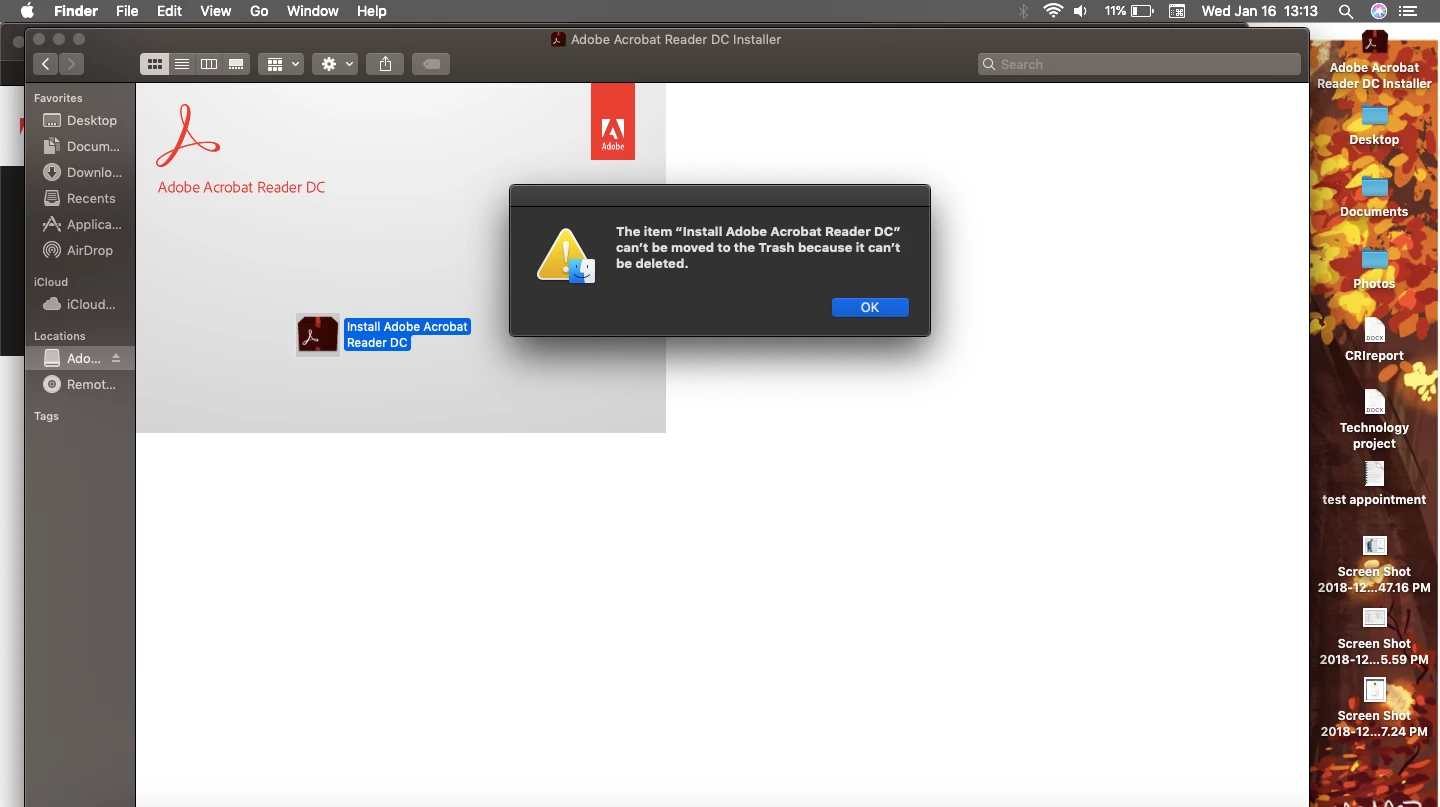This screenshot has width=1440, height=807.
Task: Open the File menu
Action: [127, 11]
